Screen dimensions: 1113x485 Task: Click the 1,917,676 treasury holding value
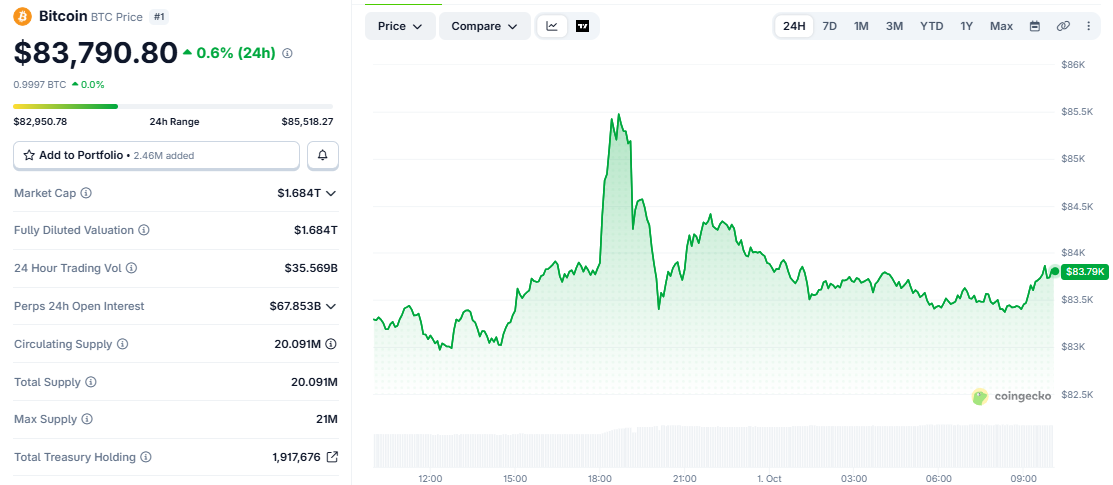(x=297, y=457)
